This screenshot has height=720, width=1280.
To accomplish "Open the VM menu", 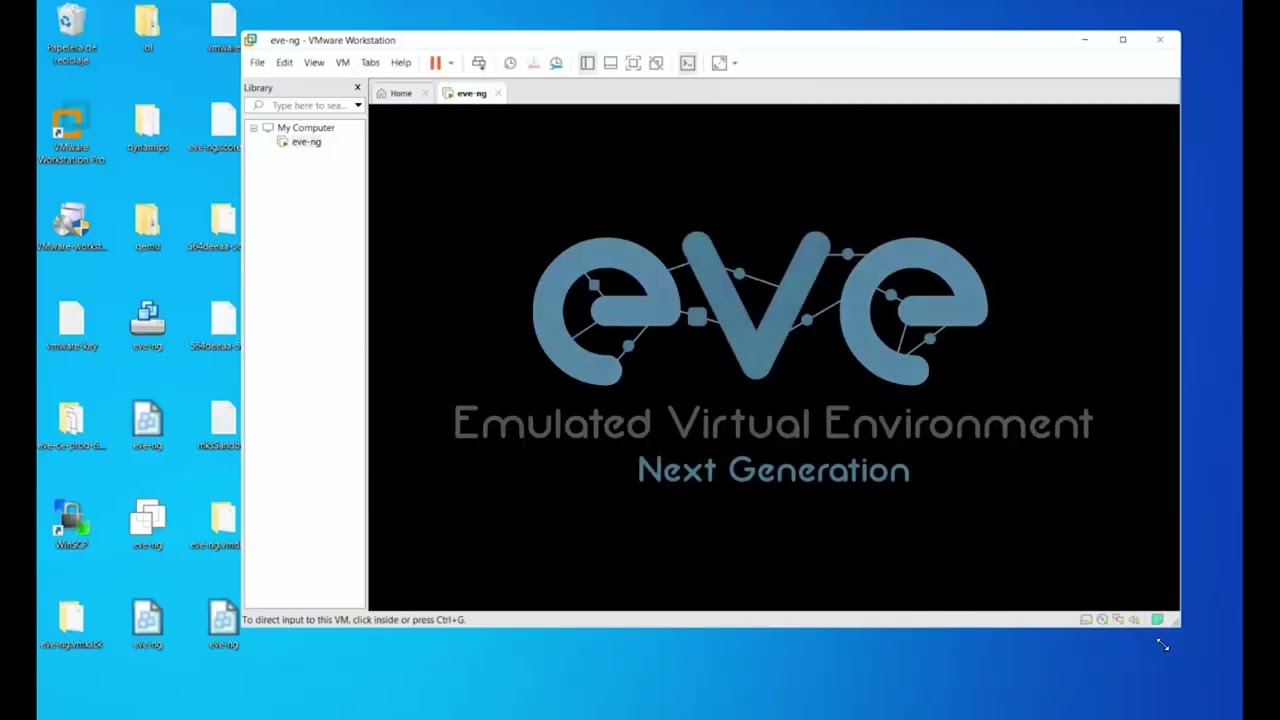I will [x=342, y=63].
